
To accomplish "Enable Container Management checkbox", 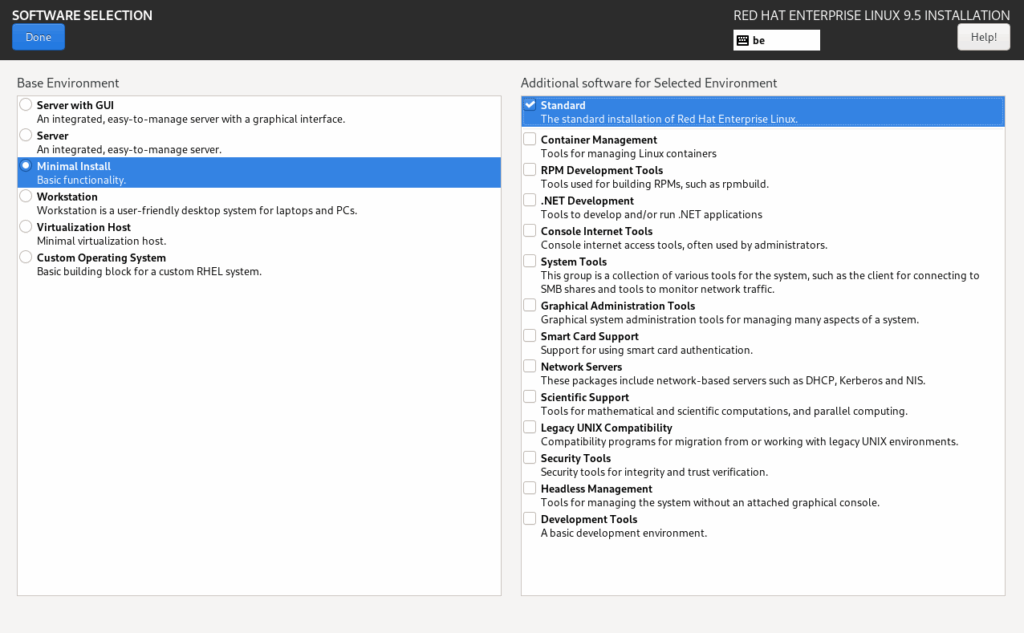I will [530, 140].
